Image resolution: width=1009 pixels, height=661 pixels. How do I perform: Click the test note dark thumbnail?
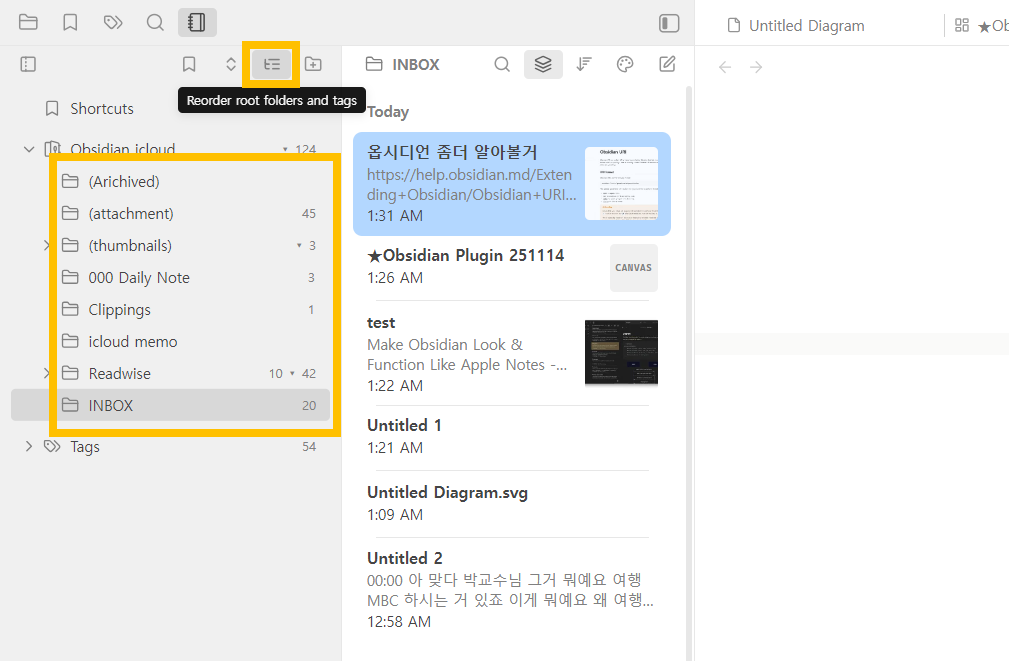(621, 352)
